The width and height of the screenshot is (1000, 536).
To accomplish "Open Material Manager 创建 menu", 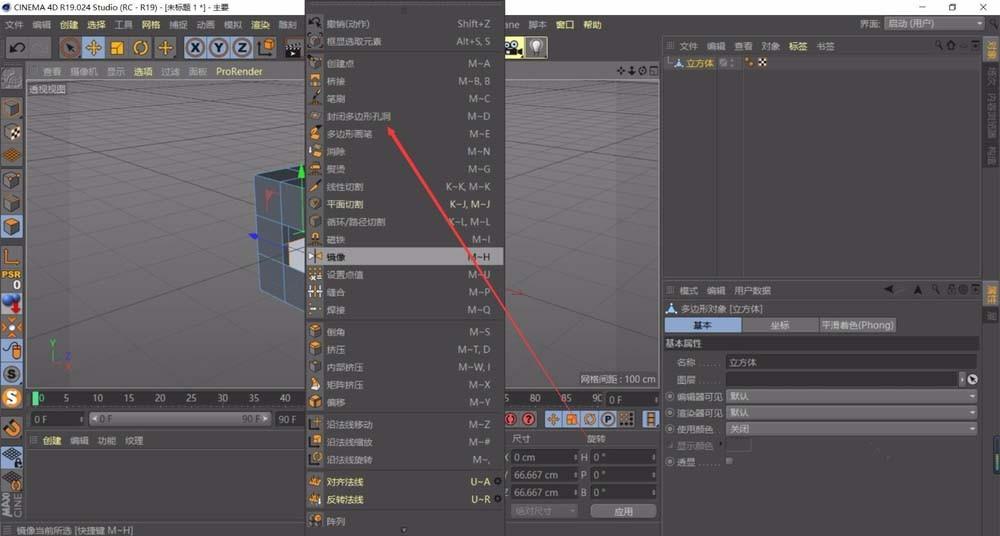I will (x=52, y=440).
